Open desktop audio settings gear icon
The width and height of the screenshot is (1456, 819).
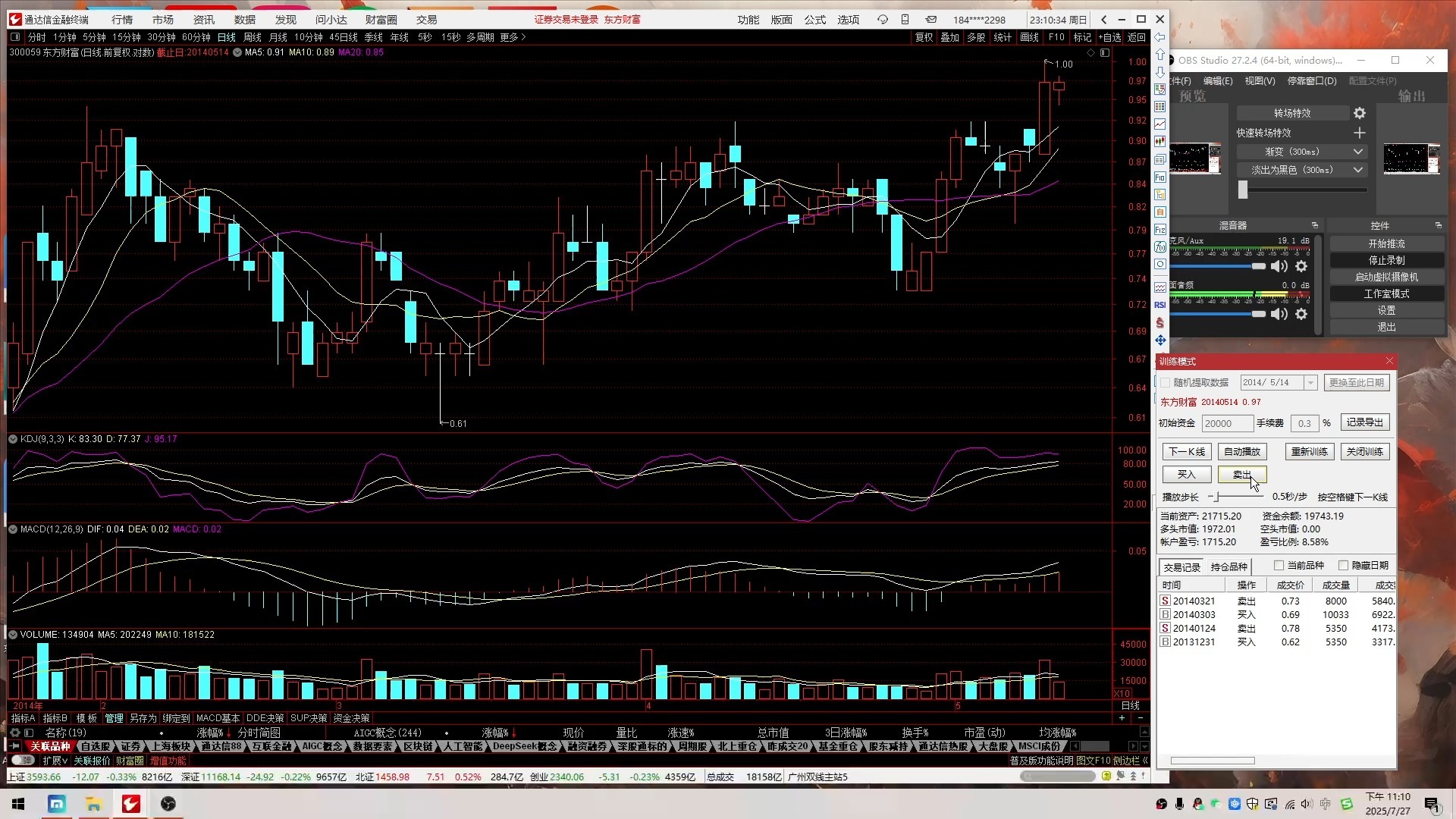(x=1301, y=314)
